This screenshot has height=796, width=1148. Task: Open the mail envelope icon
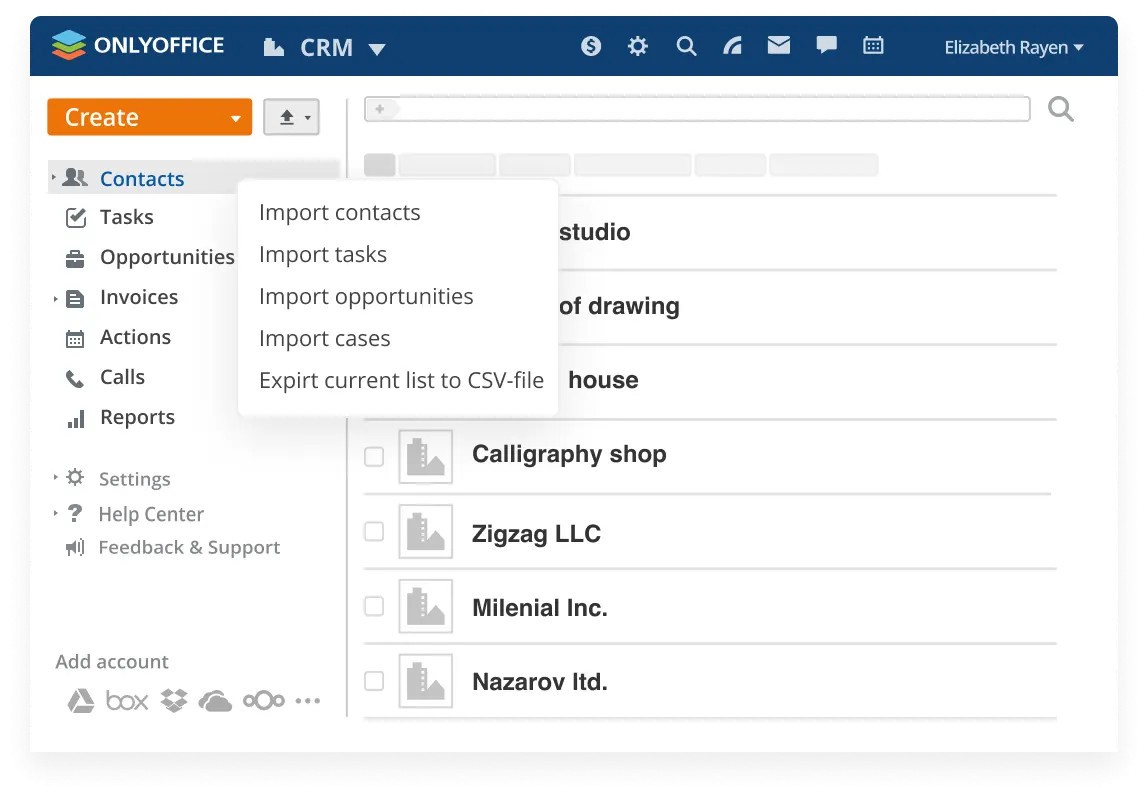pos(779,46)
